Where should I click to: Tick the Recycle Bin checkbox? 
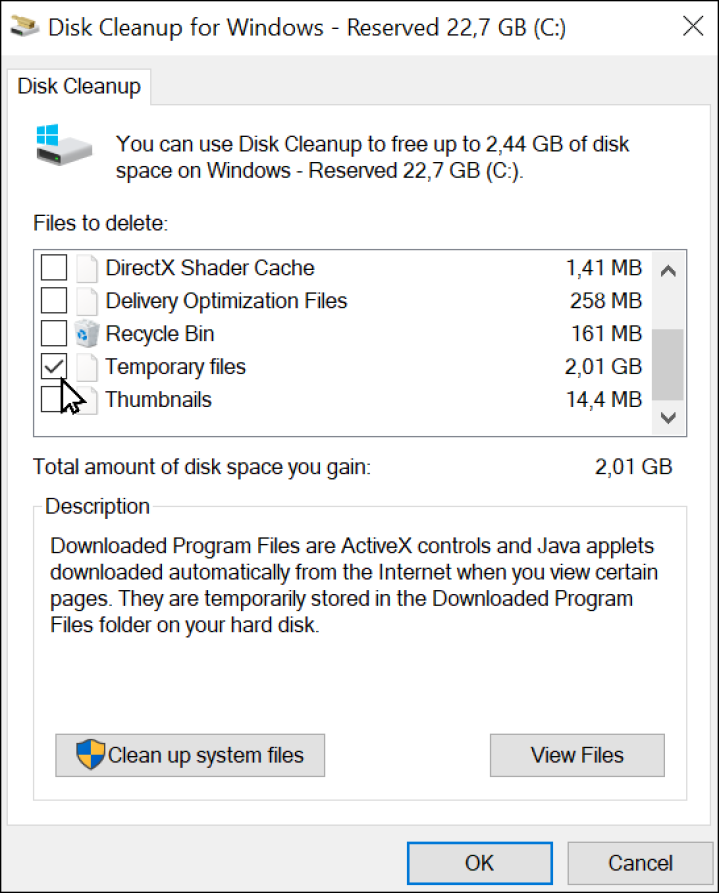(x=54, y=334)
